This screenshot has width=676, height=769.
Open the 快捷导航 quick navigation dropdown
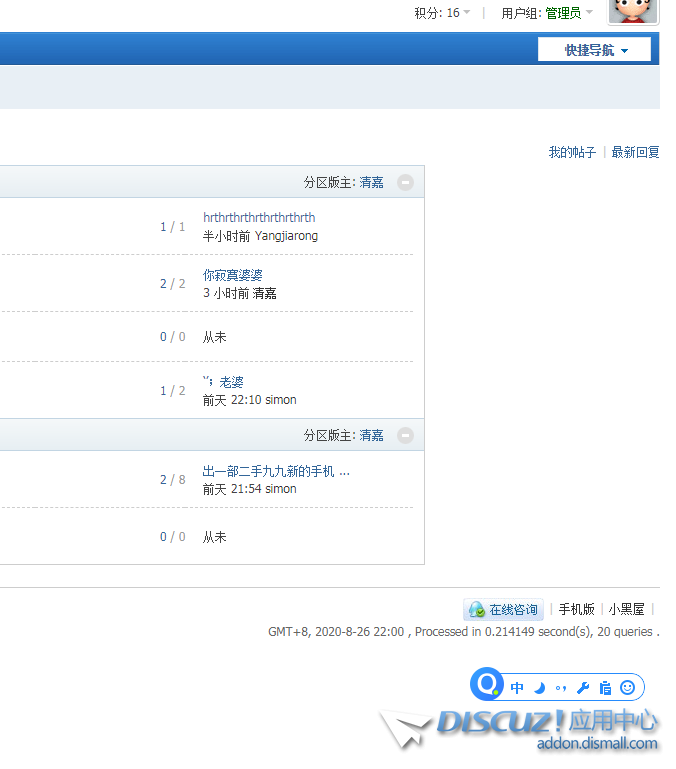click(595, 50)
